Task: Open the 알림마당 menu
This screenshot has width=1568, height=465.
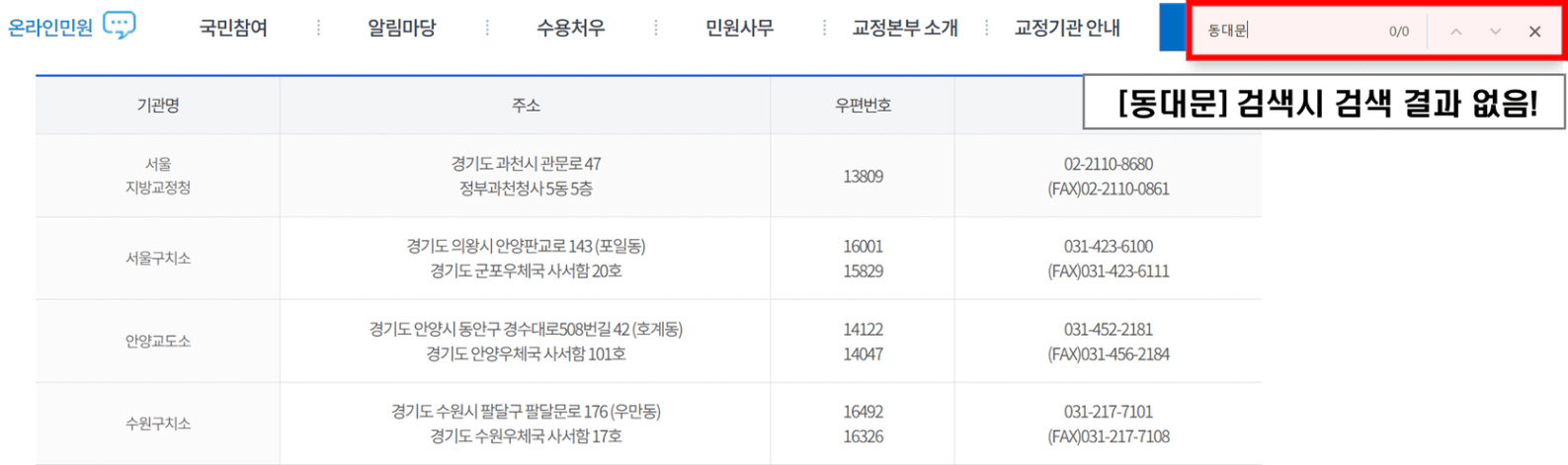Action: tap(401, 28)
